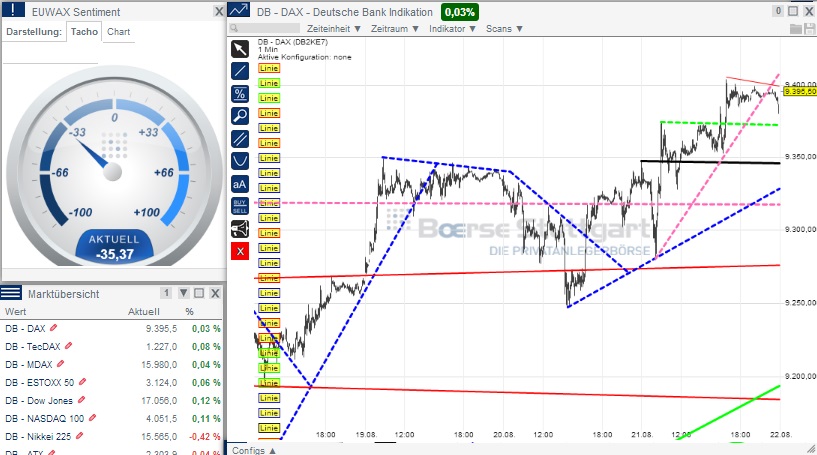Select the aA text annotation tool
817x455 pixels.
point(240,184)
